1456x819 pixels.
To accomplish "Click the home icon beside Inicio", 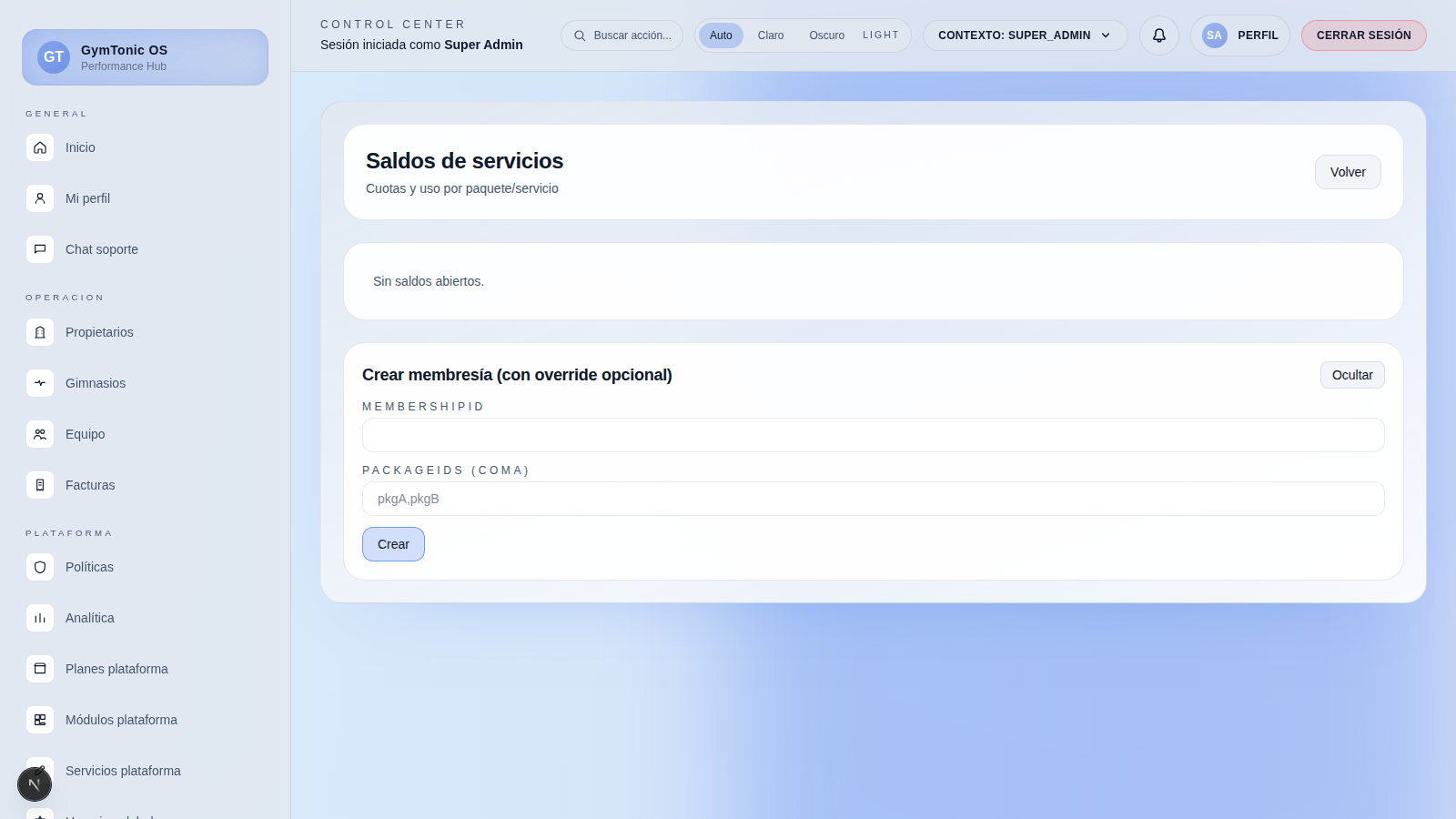I will (40, 147).
